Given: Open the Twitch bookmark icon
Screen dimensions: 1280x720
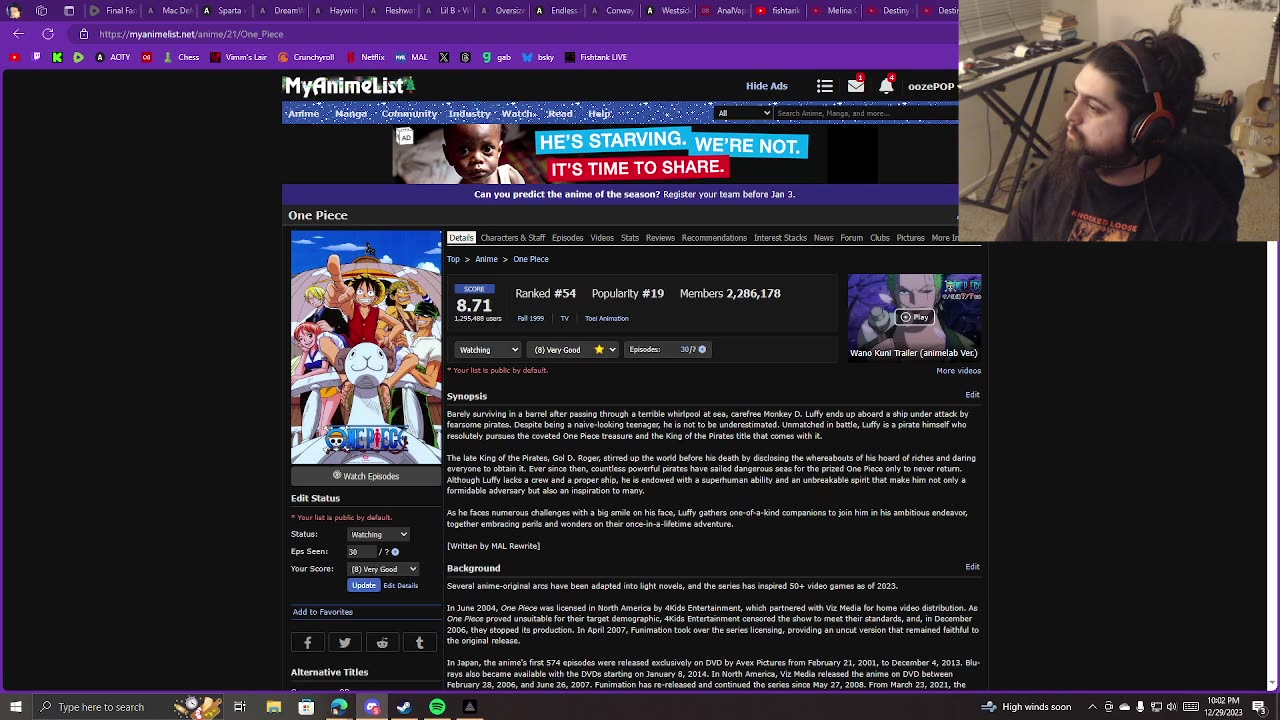Looking at the screenshot, I should [x=37, y=57].
